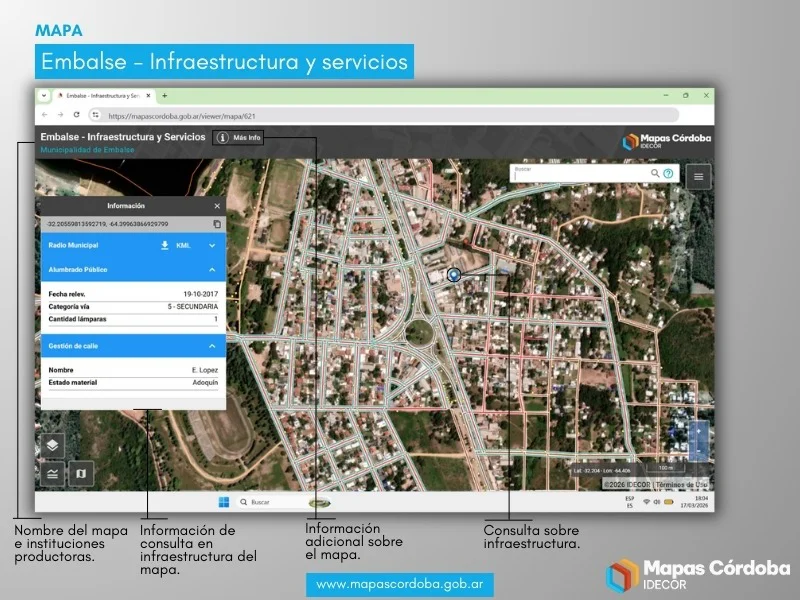Open the help question mark icon
Screen dimensions: 800x600
[668, 173]
